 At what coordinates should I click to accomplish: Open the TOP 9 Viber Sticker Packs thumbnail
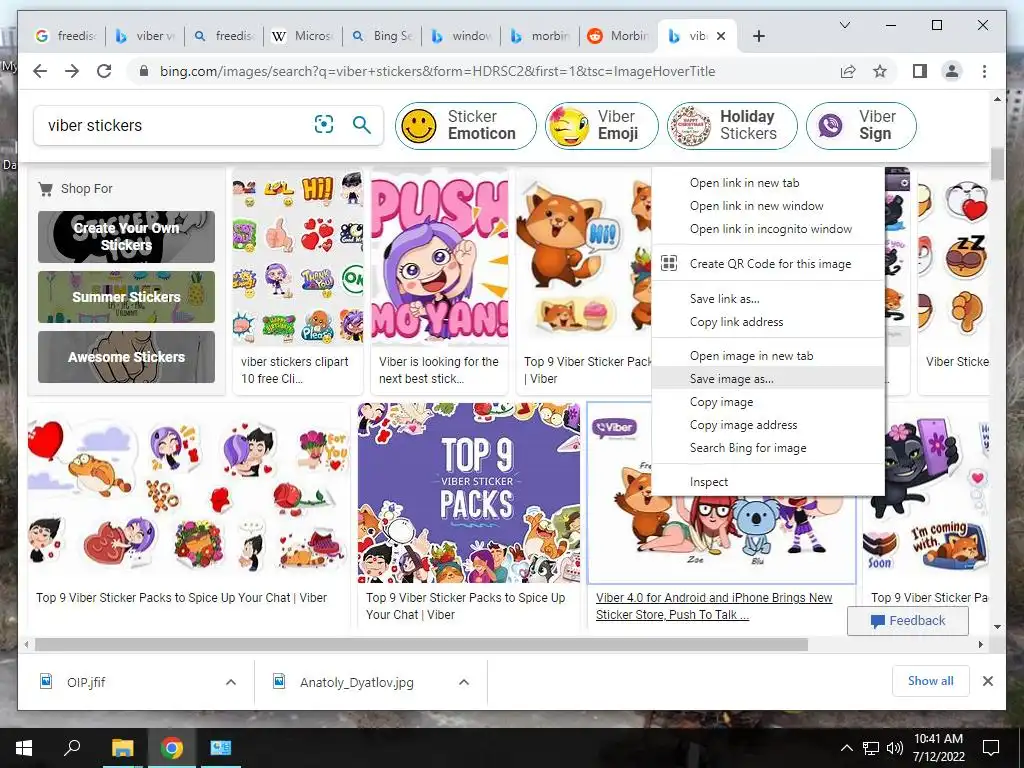468,492
